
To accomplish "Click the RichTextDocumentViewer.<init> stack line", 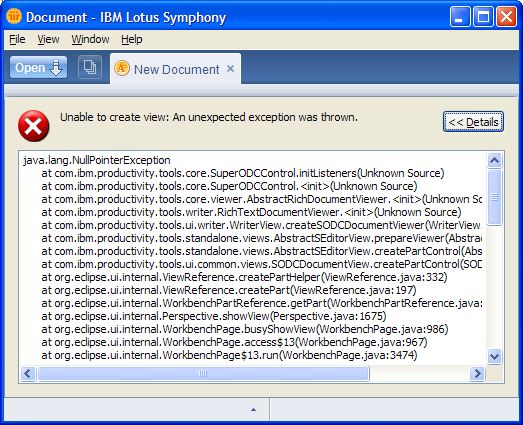I will tap(251, 212).
